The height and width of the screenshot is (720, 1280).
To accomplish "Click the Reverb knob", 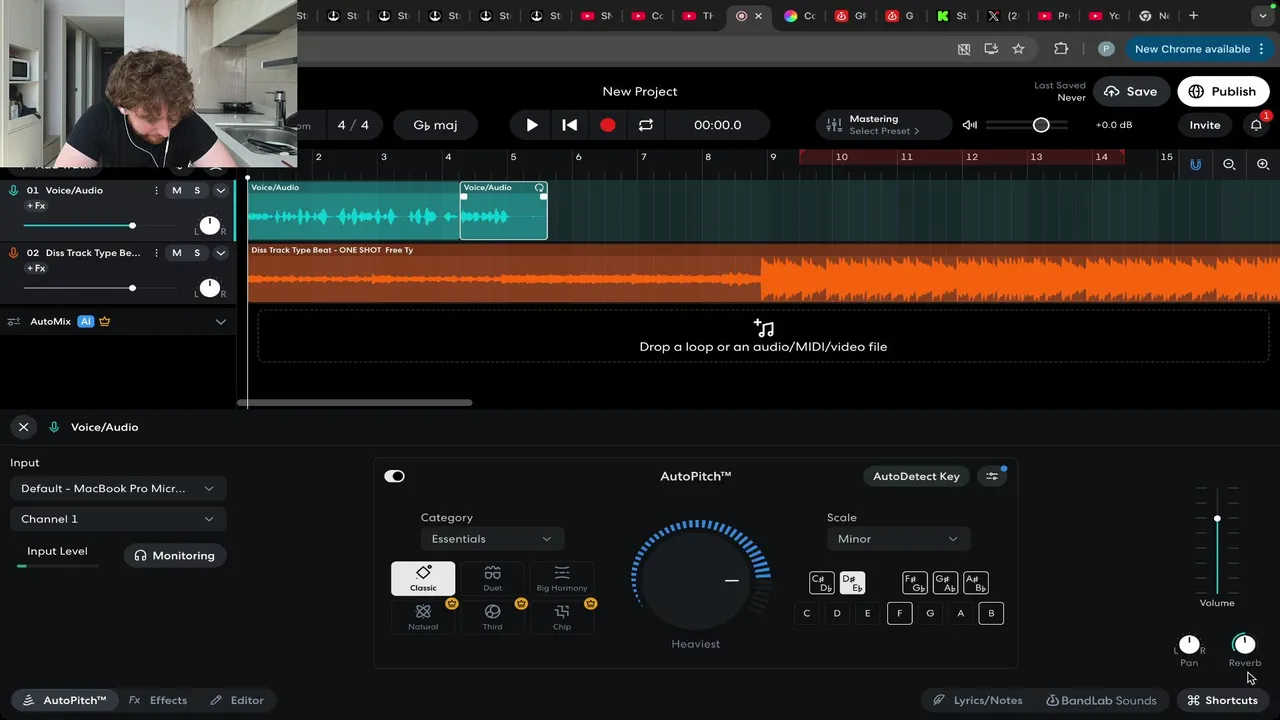I will point(1244,644).
